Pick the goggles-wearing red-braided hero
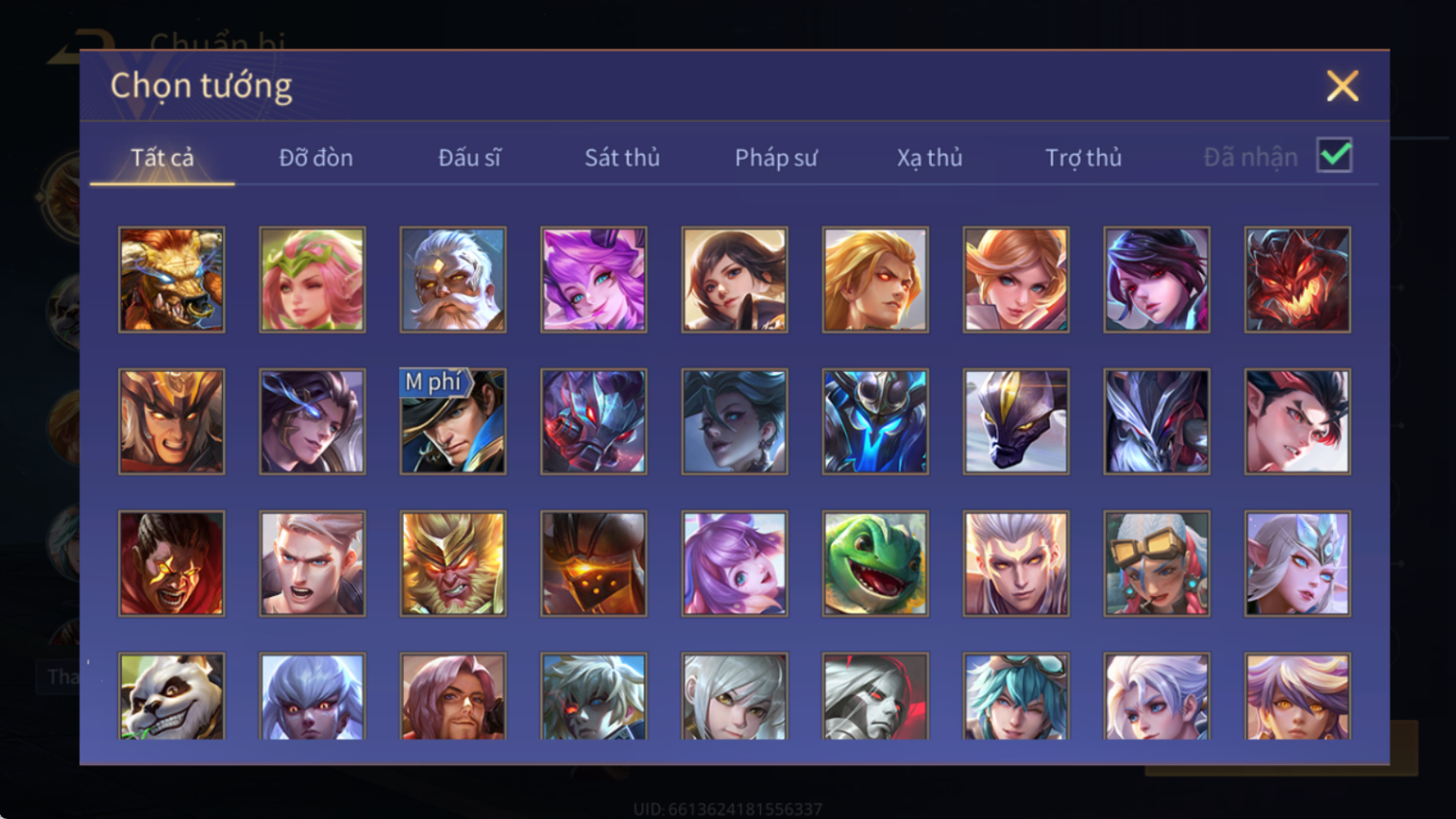Image resolution: width=1456 pixels, height=819 pixels. coord(1157,563)
